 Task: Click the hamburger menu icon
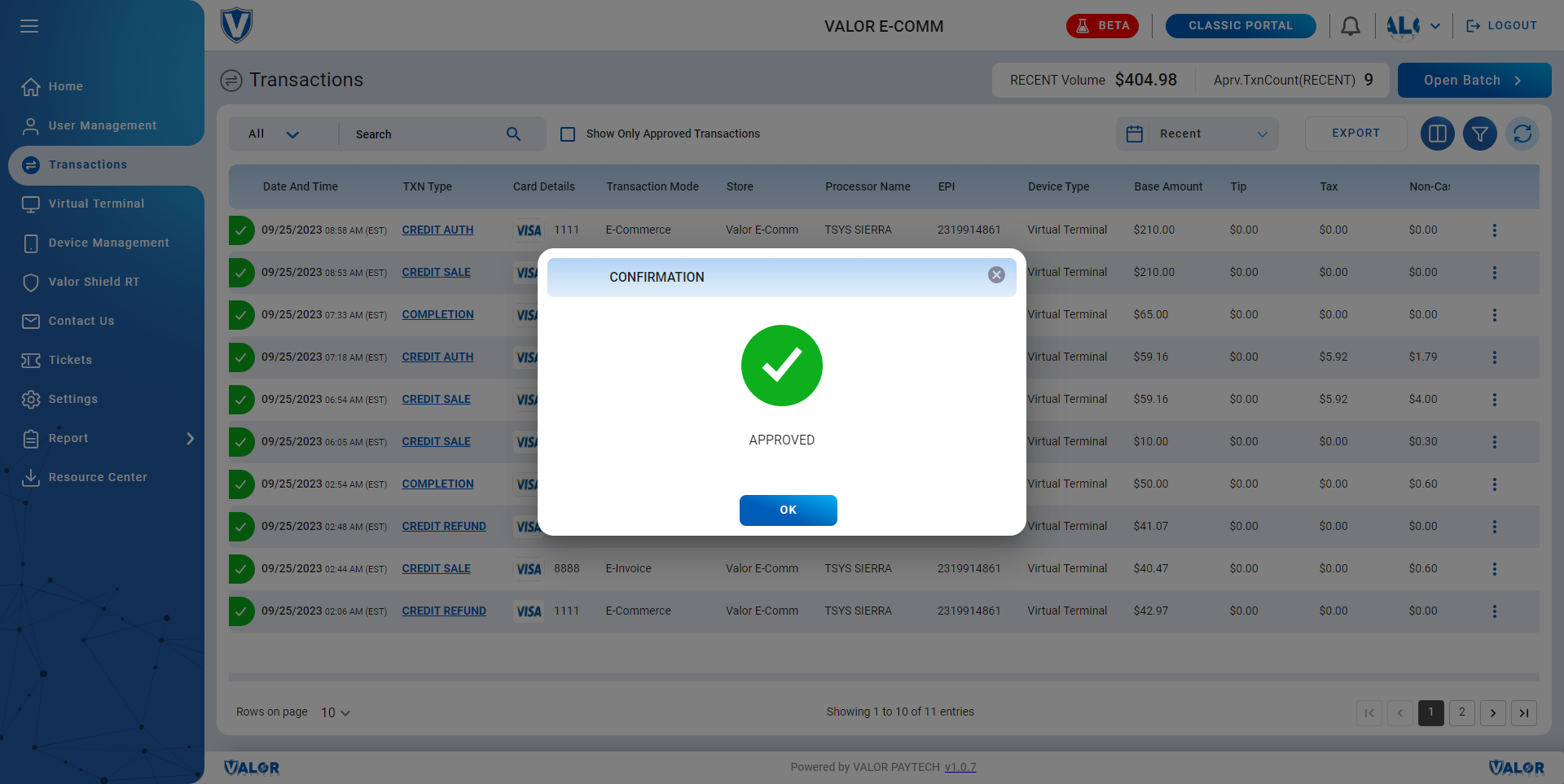29,26
